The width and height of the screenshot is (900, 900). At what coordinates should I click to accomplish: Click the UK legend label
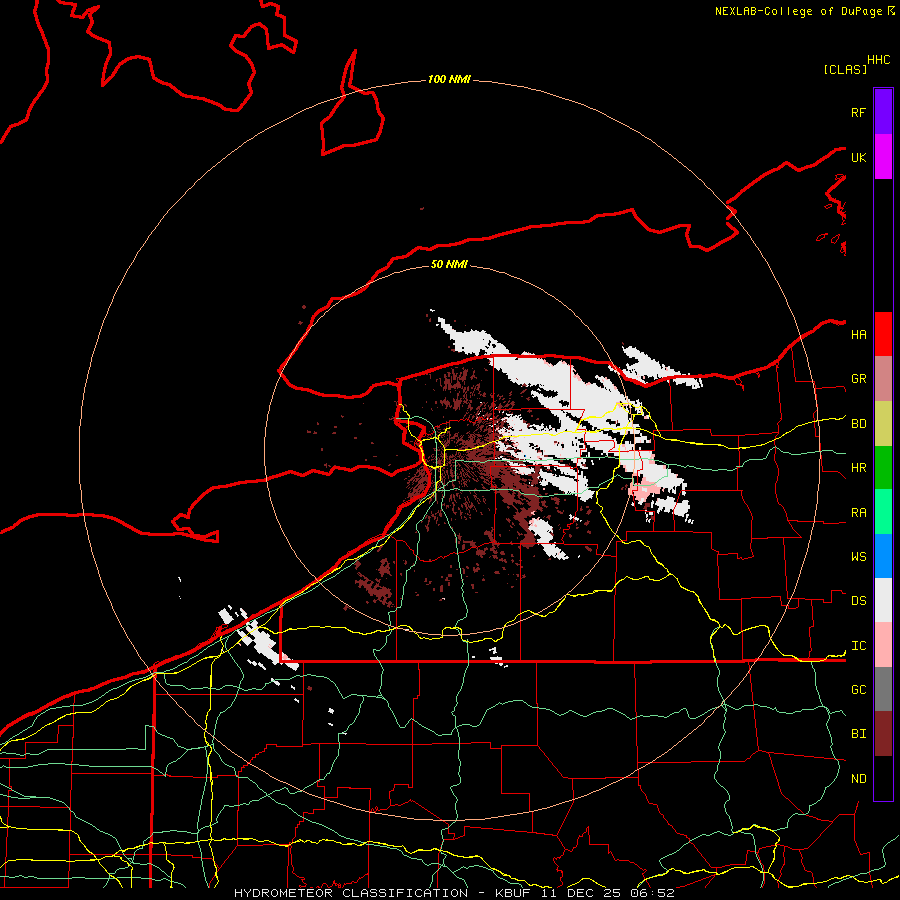pyautogui.click(x=858, y=157)
